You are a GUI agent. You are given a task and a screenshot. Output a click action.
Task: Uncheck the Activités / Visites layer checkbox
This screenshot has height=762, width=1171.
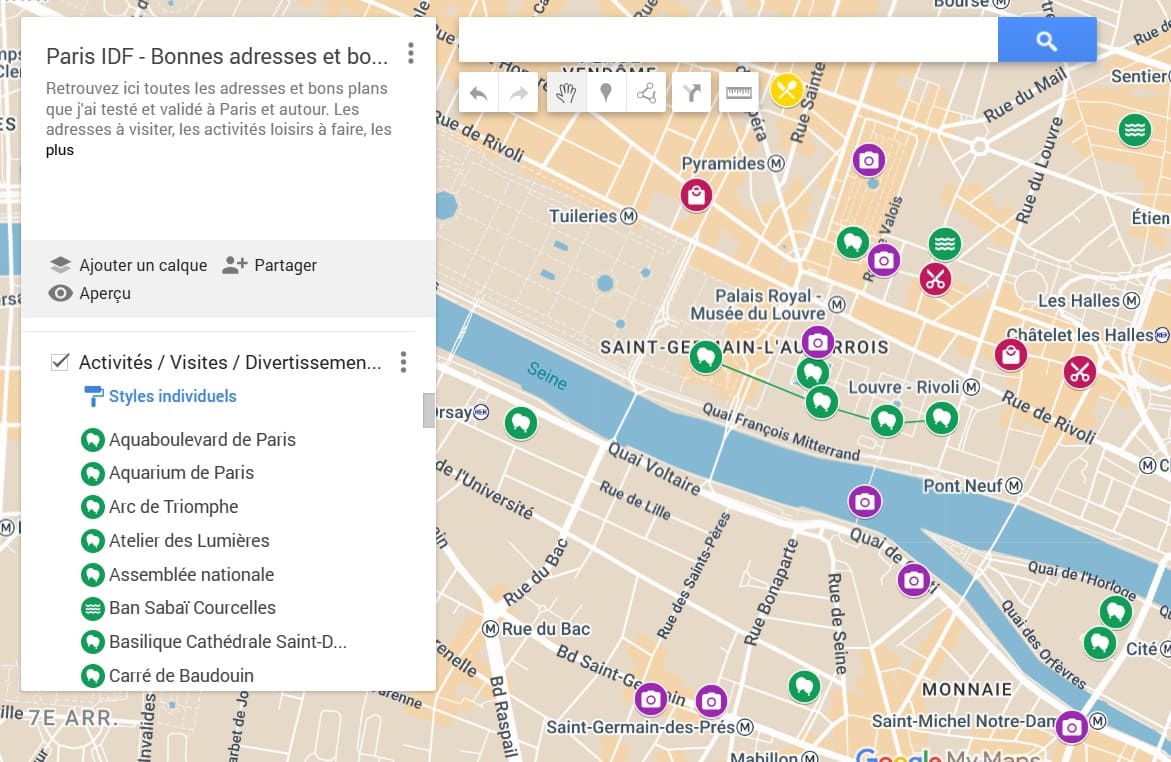(x=60, y=362)
